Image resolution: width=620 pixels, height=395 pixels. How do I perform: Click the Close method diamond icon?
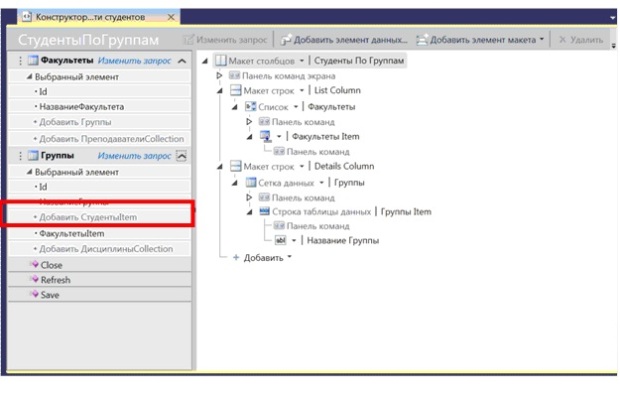tap(35, 264)
